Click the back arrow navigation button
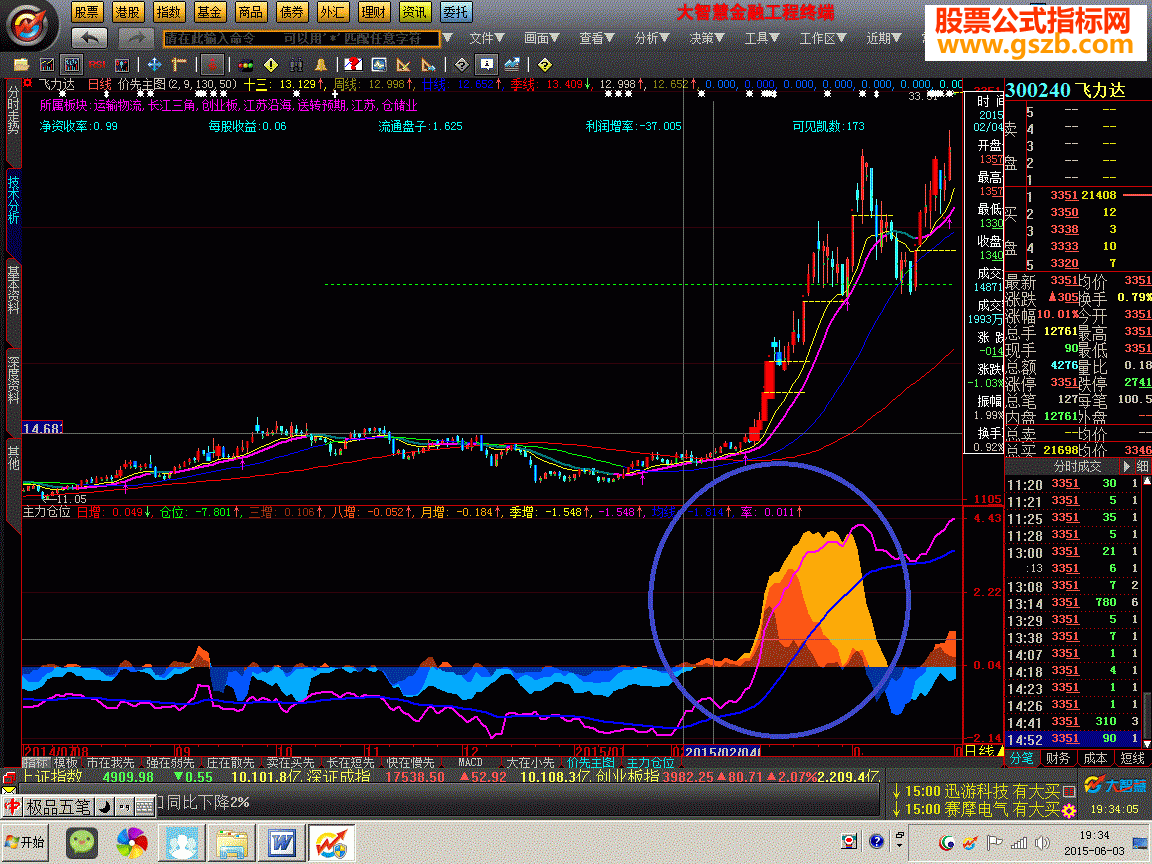The width and height of the screenshot is (1152, 864). [91, 38]
